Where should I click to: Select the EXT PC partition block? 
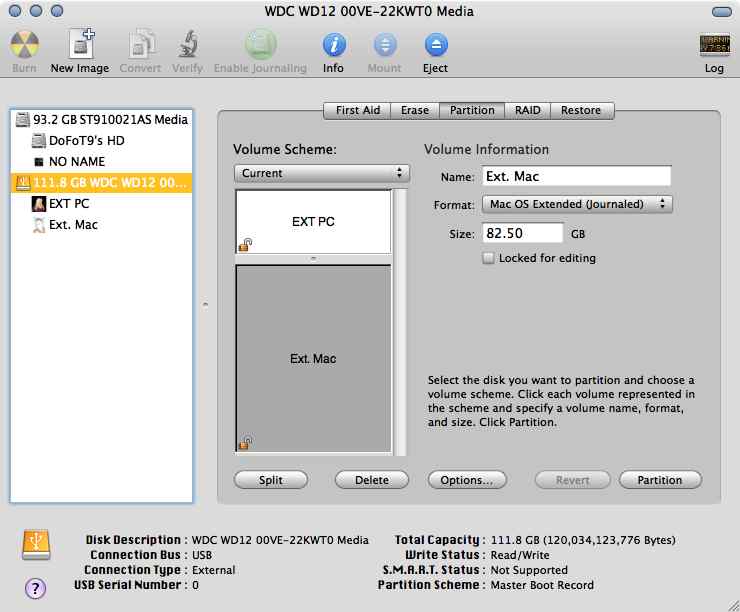click(x=313, y=222)
